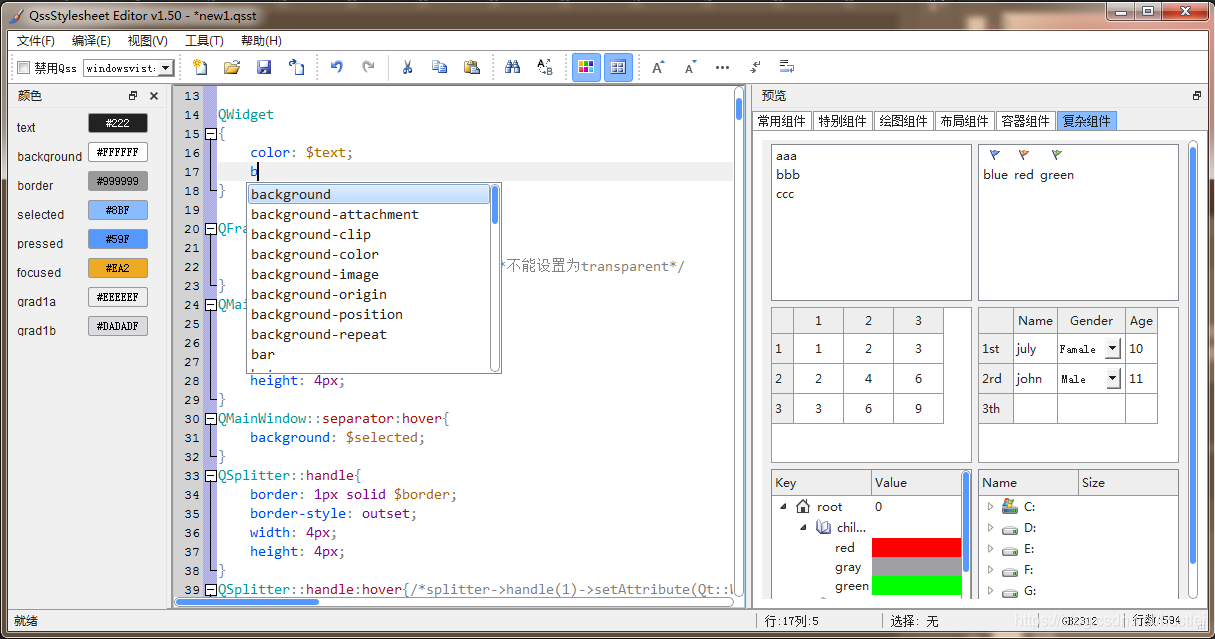Click the Gender column header
The width and height of the screenshot is (1215, 639).
pyautogui.click(x=1091, y=321)
